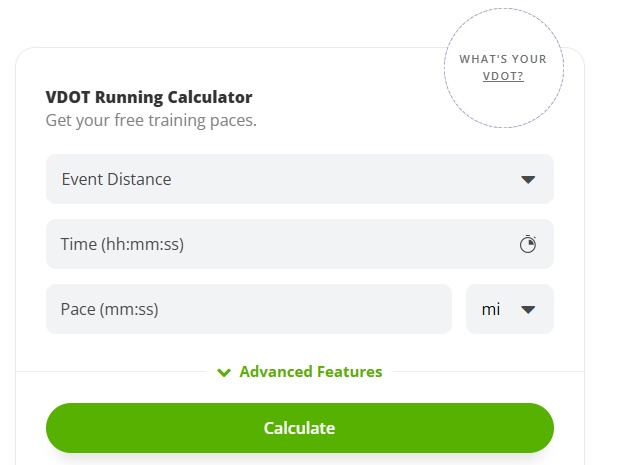Open the Event Distance dropdown
This screenshot has height=465, width=619.
click(x=300, y=179)
